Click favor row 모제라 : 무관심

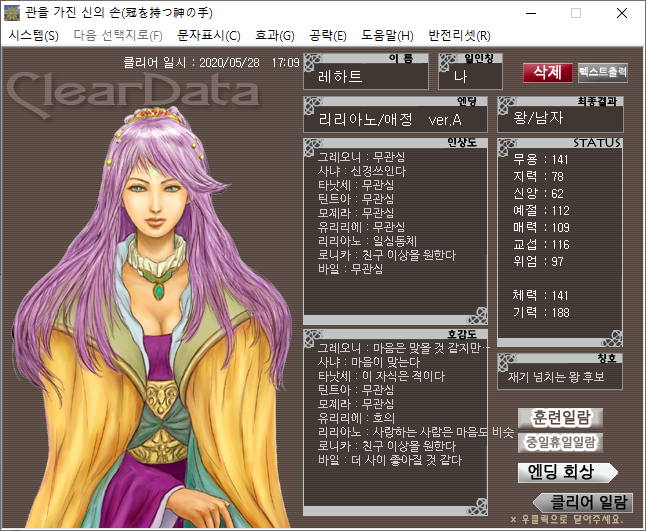356,404
